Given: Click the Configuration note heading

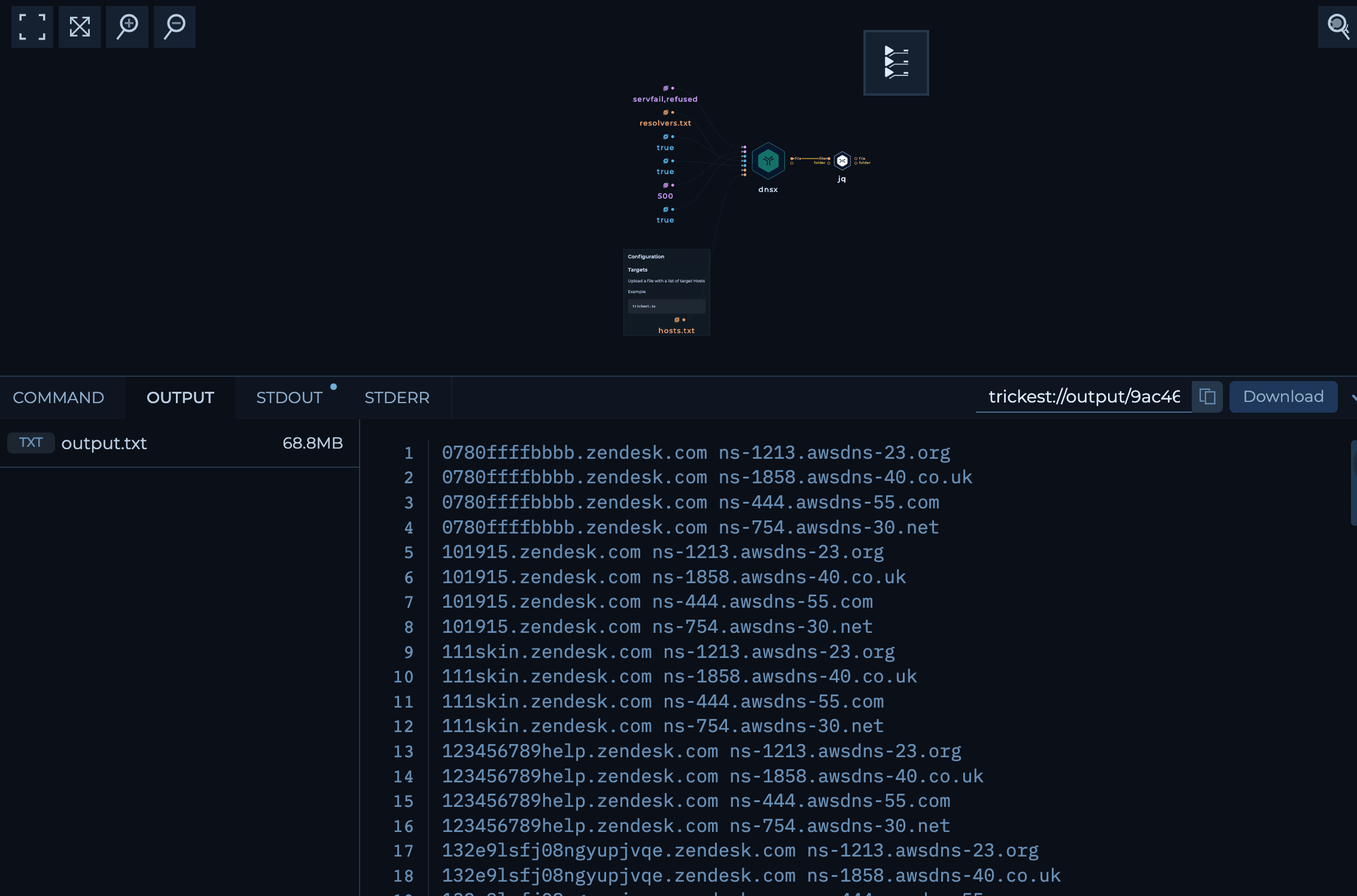Looking at the screenshot, I should [x=646, y=257].
